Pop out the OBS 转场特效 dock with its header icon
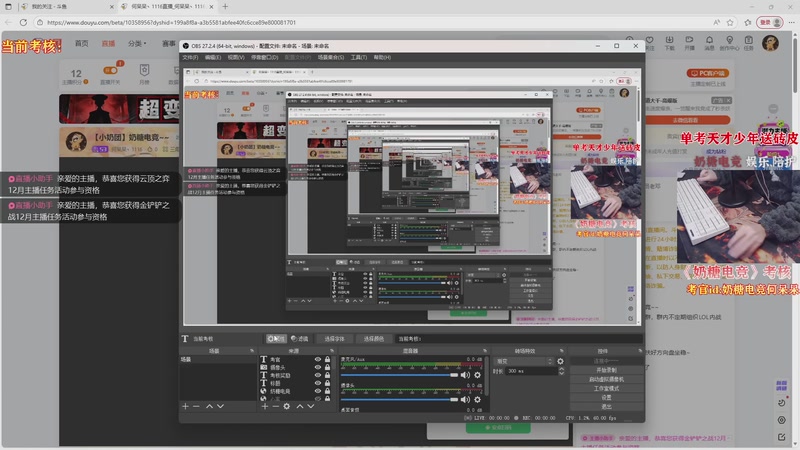The width and height of the screenshot is (800, 450). [562, 351]
